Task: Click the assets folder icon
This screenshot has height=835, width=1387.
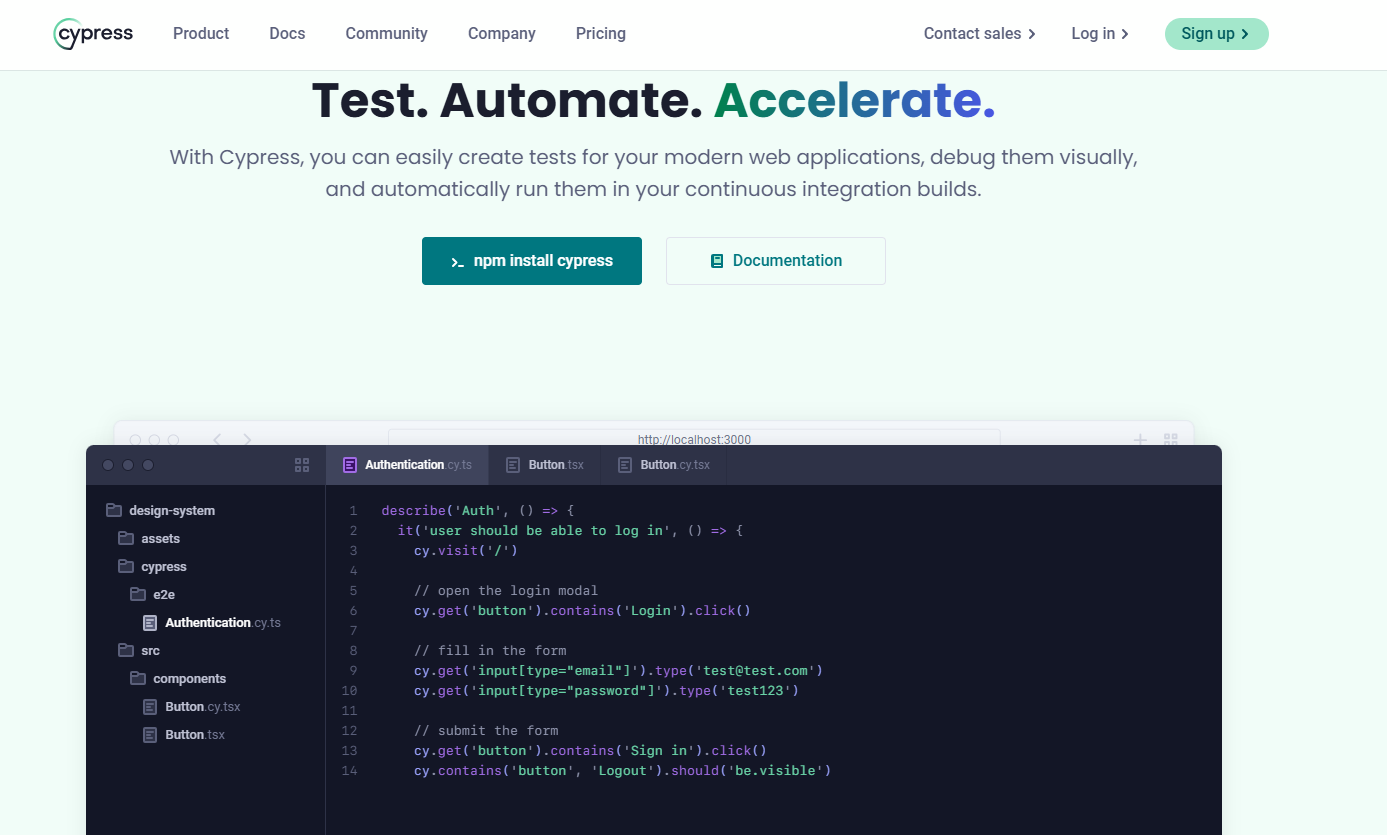Action: [x=125, y=538]
